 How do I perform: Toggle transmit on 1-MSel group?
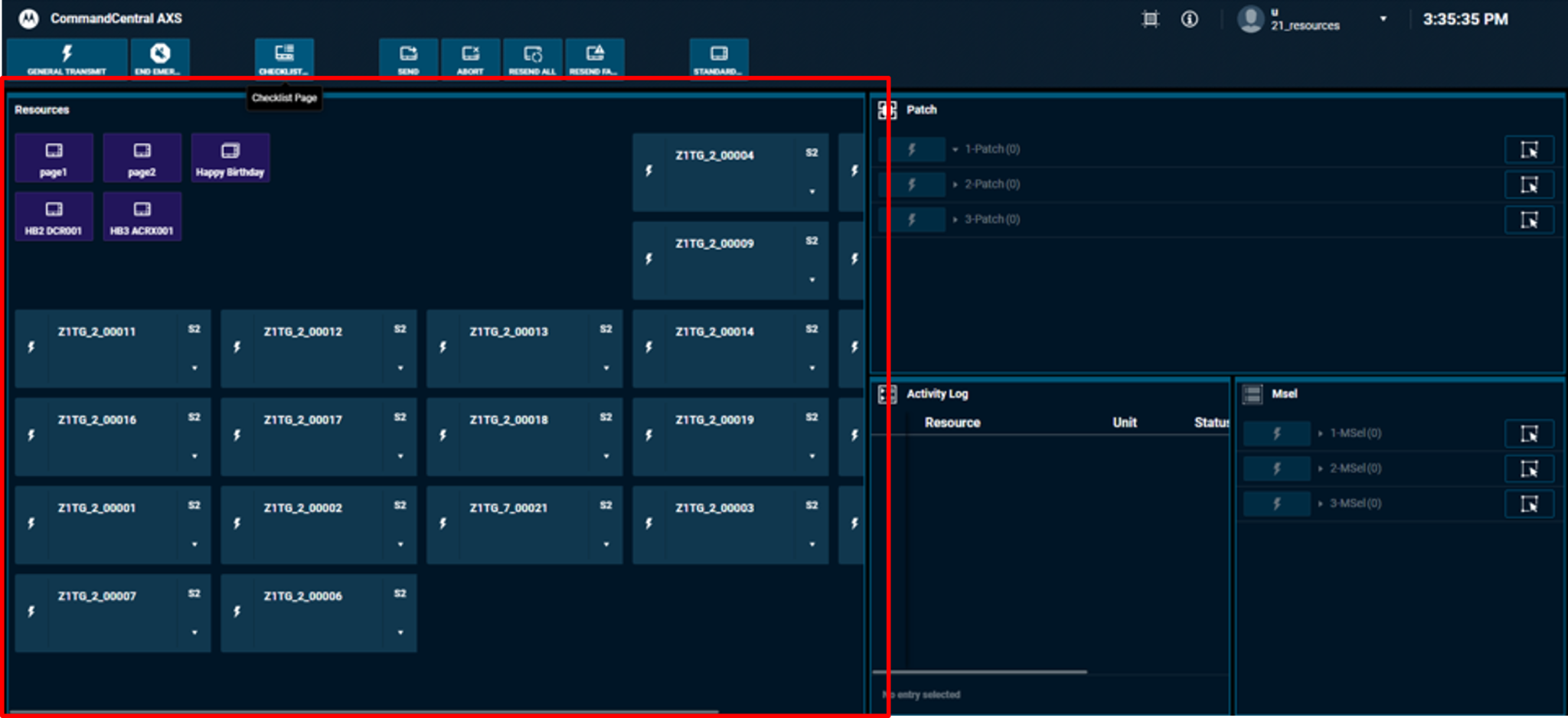(1276, 433)
